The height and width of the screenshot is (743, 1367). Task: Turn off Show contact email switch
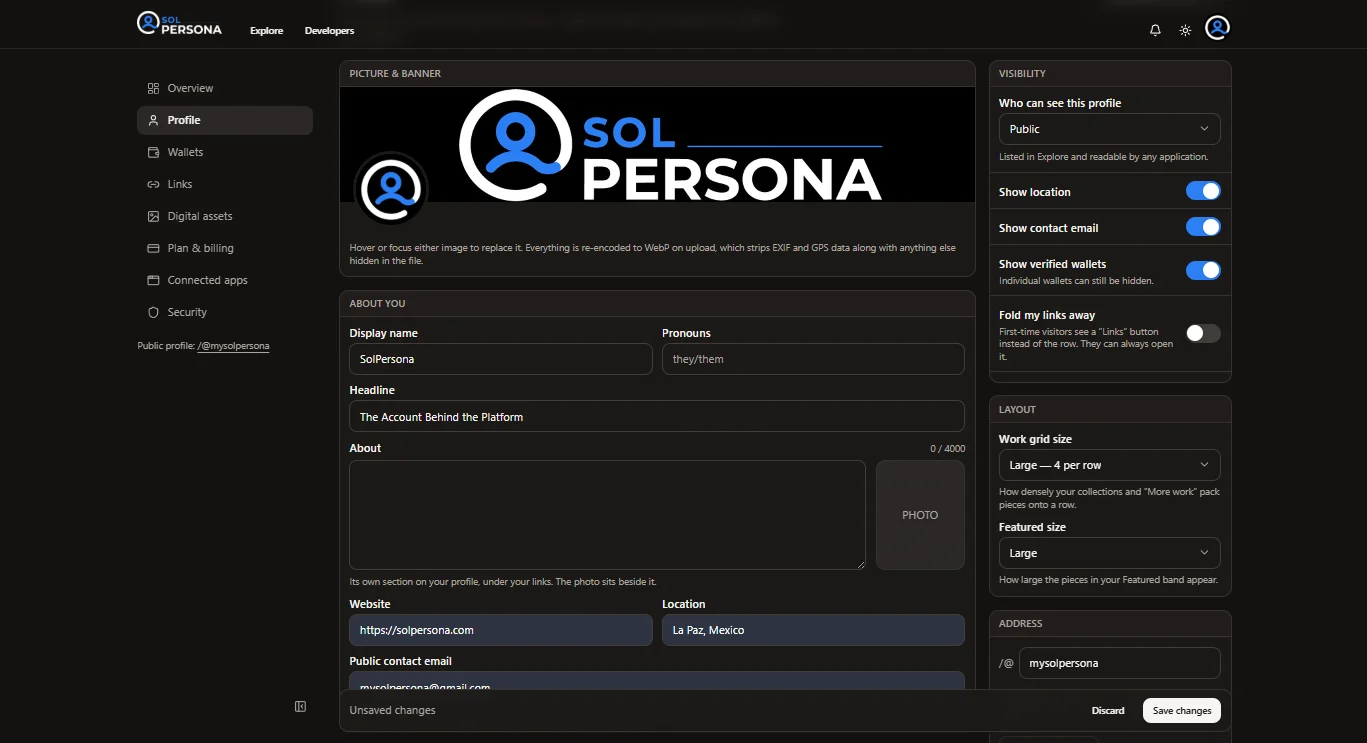tap(1203, 227)
